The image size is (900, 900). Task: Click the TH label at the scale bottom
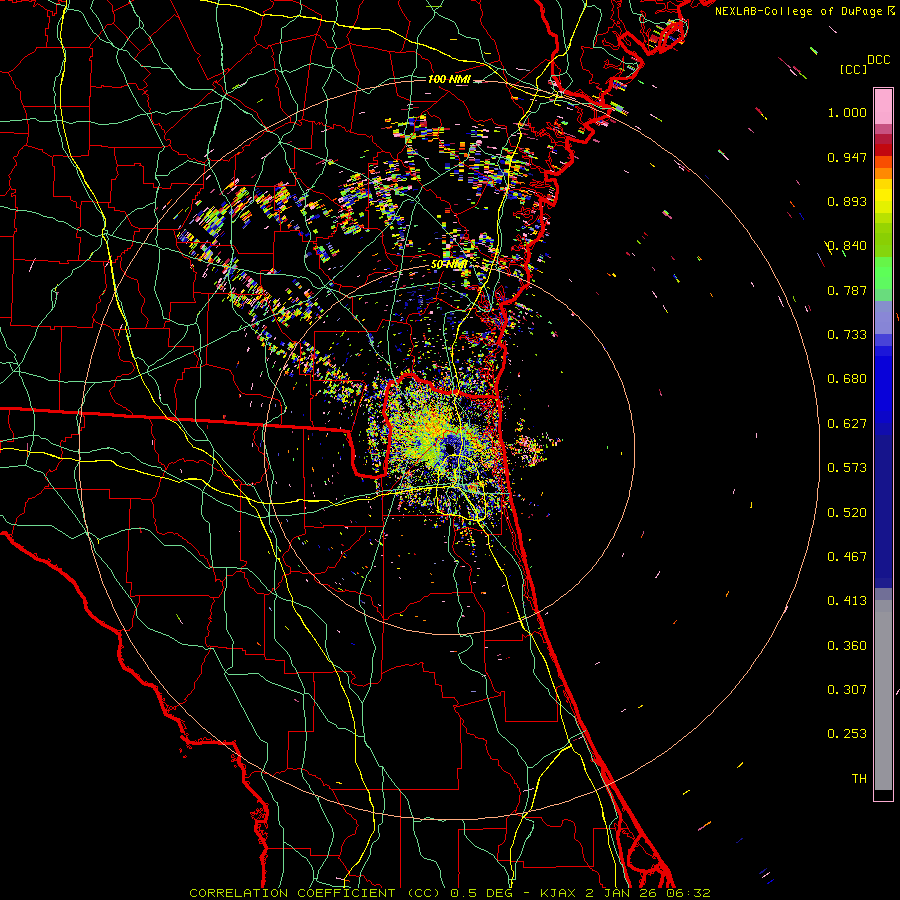coord(859,779)
